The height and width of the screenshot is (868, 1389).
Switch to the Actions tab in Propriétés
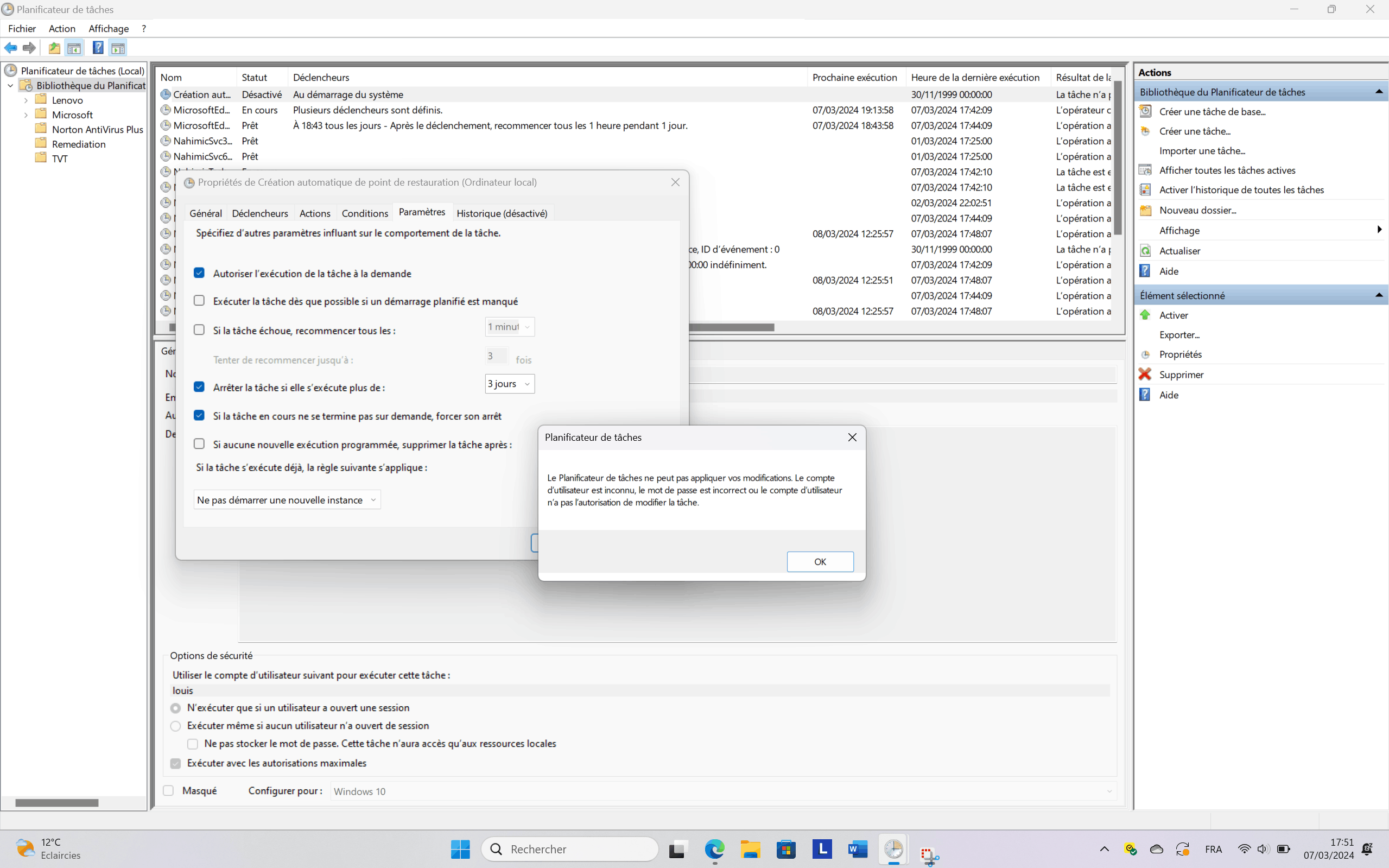[315, 213]
